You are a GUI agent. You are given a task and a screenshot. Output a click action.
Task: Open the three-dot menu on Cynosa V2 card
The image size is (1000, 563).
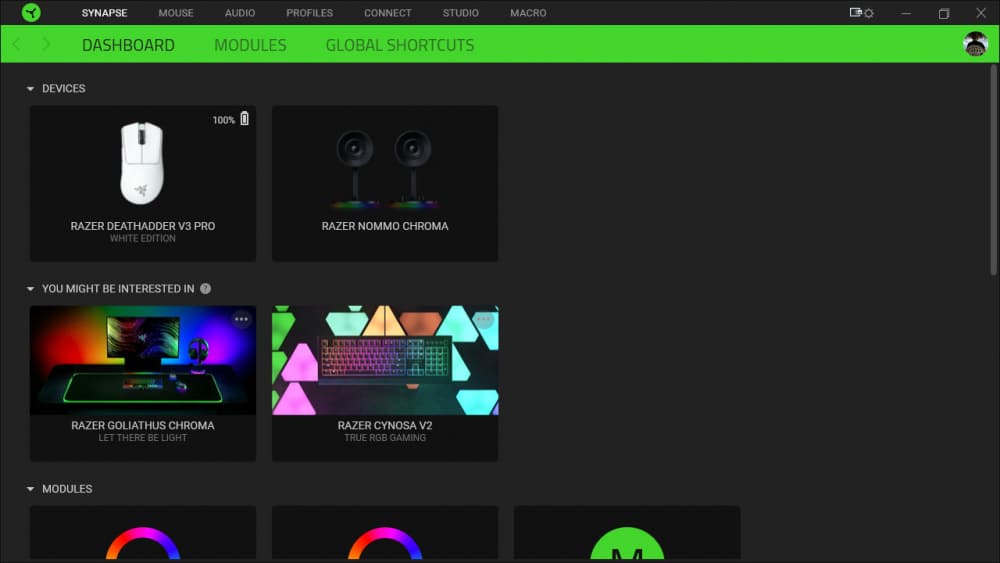(x=484, y=319)
